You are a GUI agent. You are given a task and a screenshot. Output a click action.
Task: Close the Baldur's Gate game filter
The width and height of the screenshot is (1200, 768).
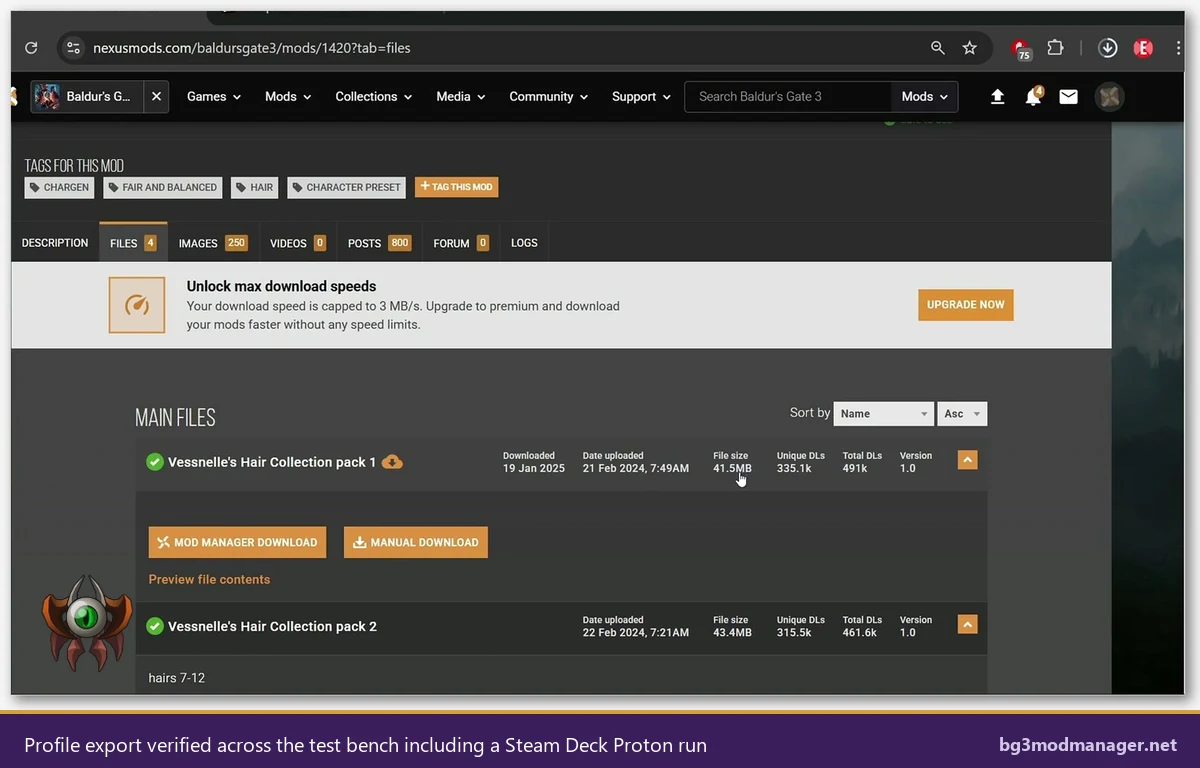[156, 97]
